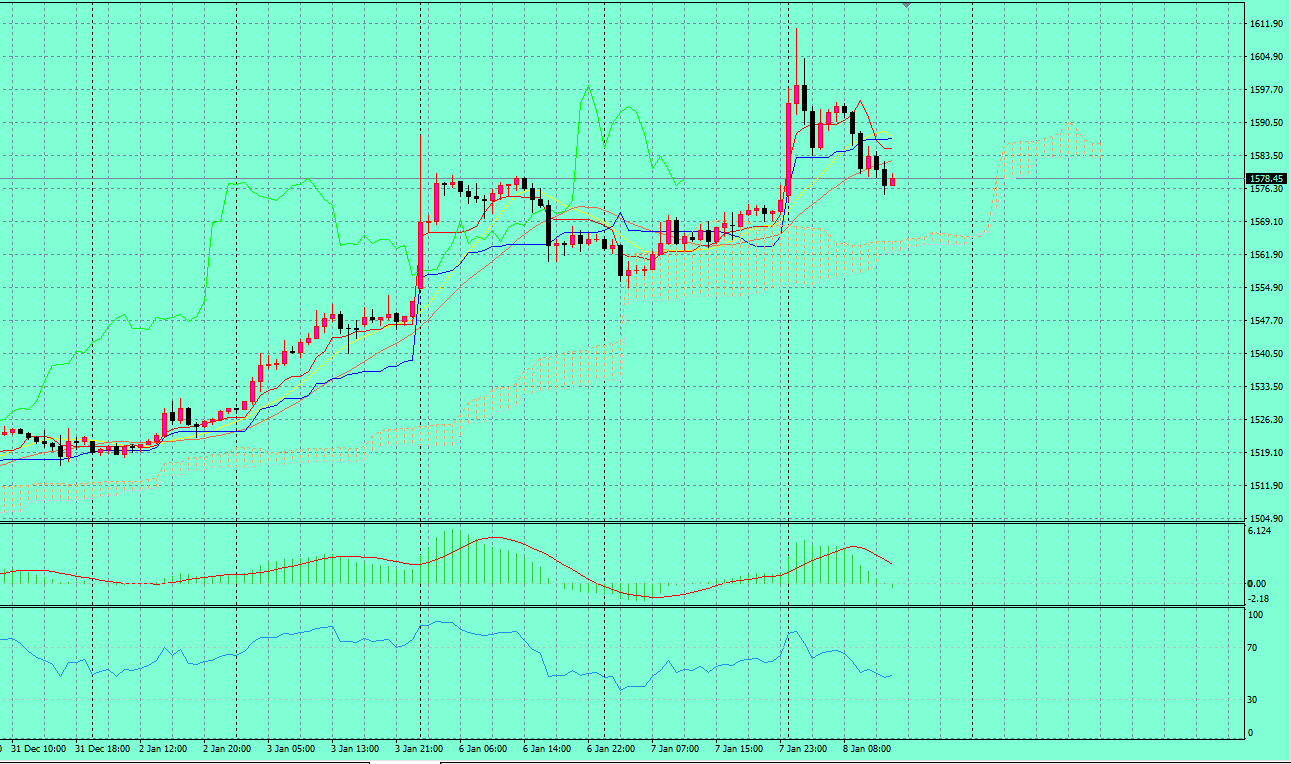1291x764 pixels.
Task: Click the 1504.90 price scale label
Action: [x=1265, y=518]
